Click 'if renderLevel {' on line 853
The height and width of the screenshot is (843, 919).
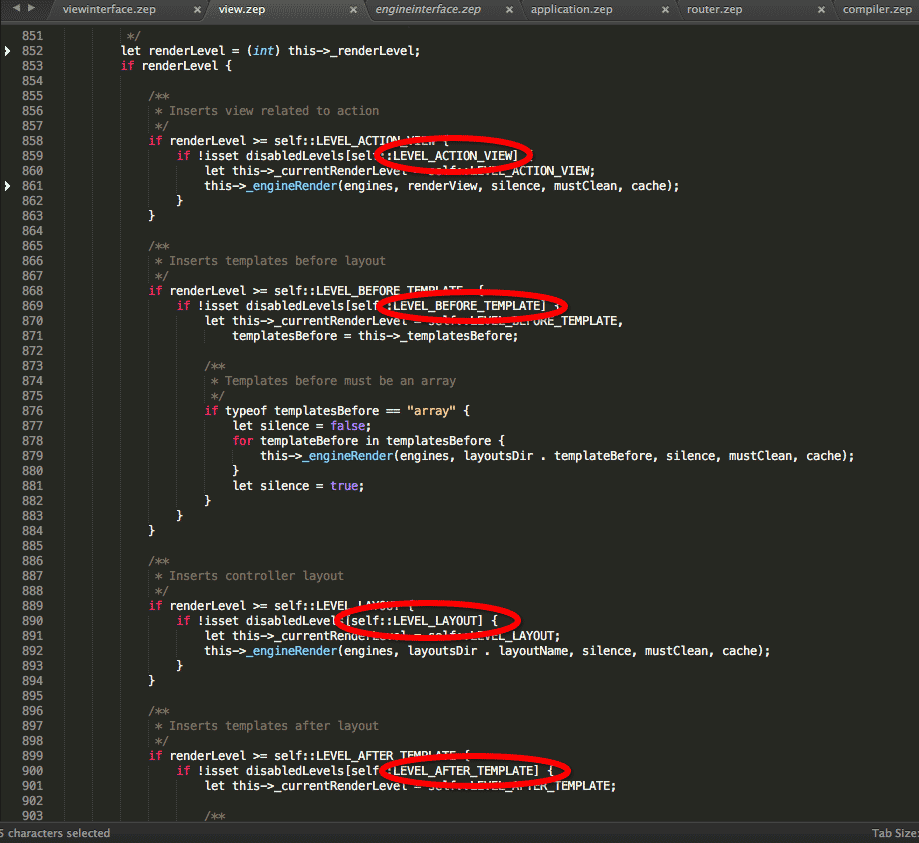(176, 66)
